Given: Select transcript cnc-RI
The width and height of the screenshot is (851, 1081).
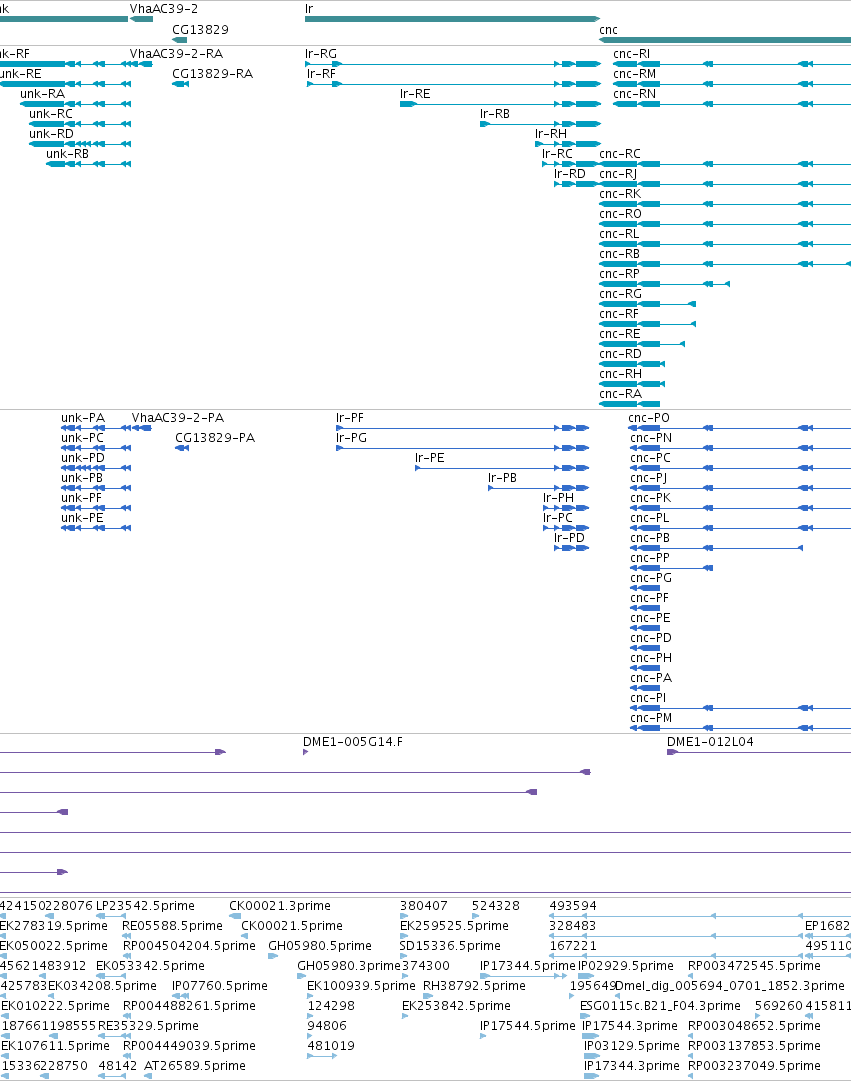Looking at the screenshot, I should coord(632,54).
